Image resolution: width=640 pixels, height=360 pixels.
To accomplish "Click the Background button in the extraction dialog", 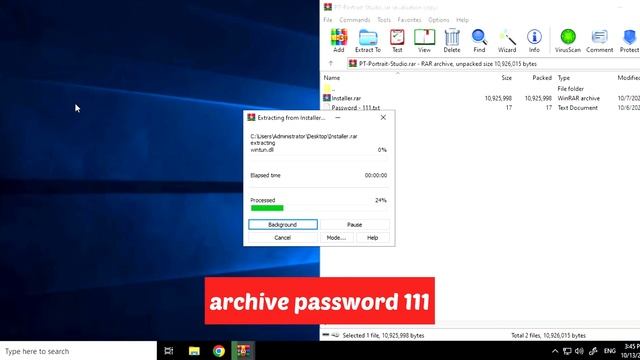I will [x=282, y=224].
